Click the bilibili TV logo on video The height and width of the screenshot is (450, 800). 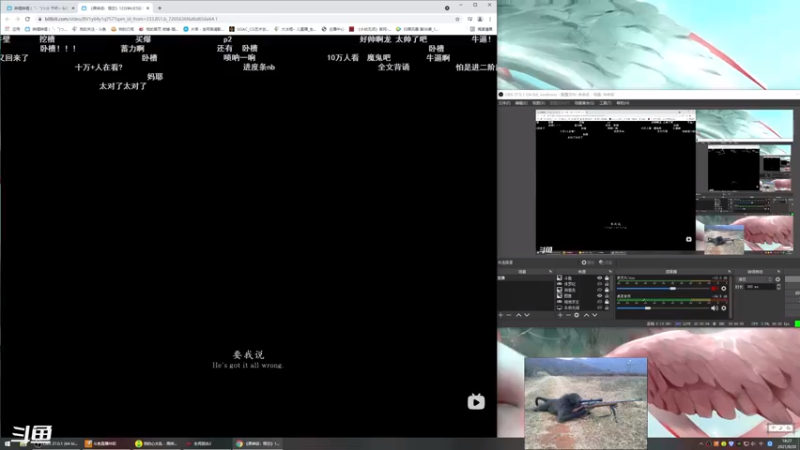[476, 402]
